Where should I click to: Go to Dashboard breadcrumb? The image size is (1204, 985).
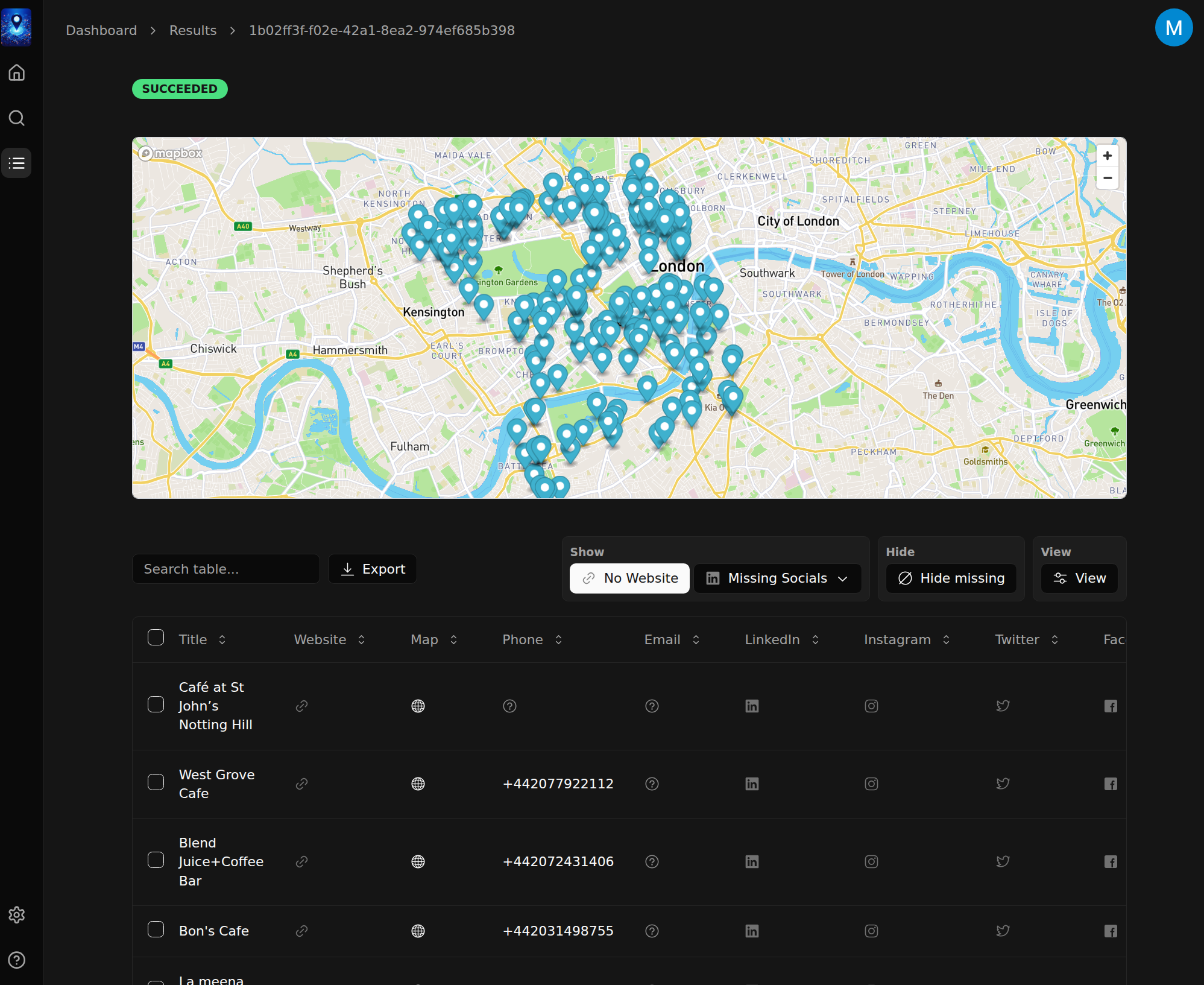tap(101, 30)
